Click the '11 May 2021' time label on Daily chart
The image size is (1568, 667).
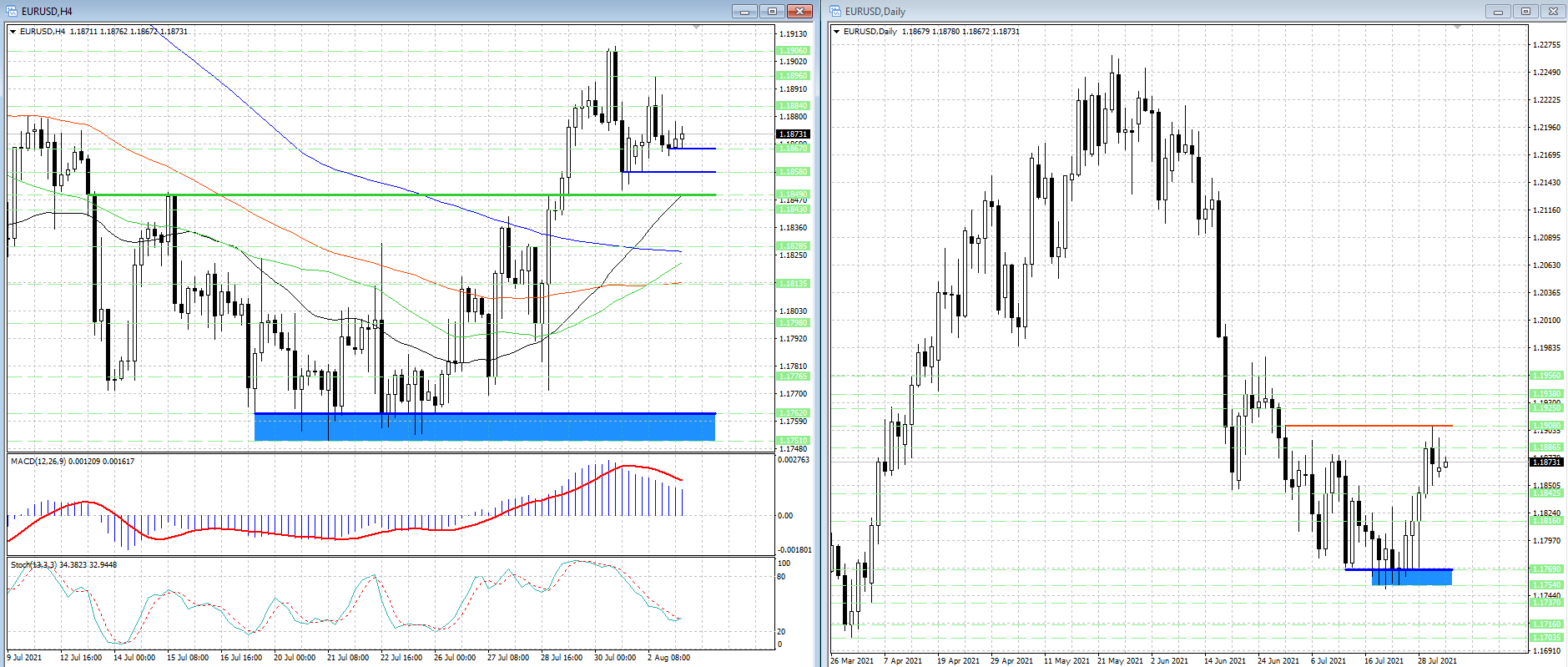1066,661
